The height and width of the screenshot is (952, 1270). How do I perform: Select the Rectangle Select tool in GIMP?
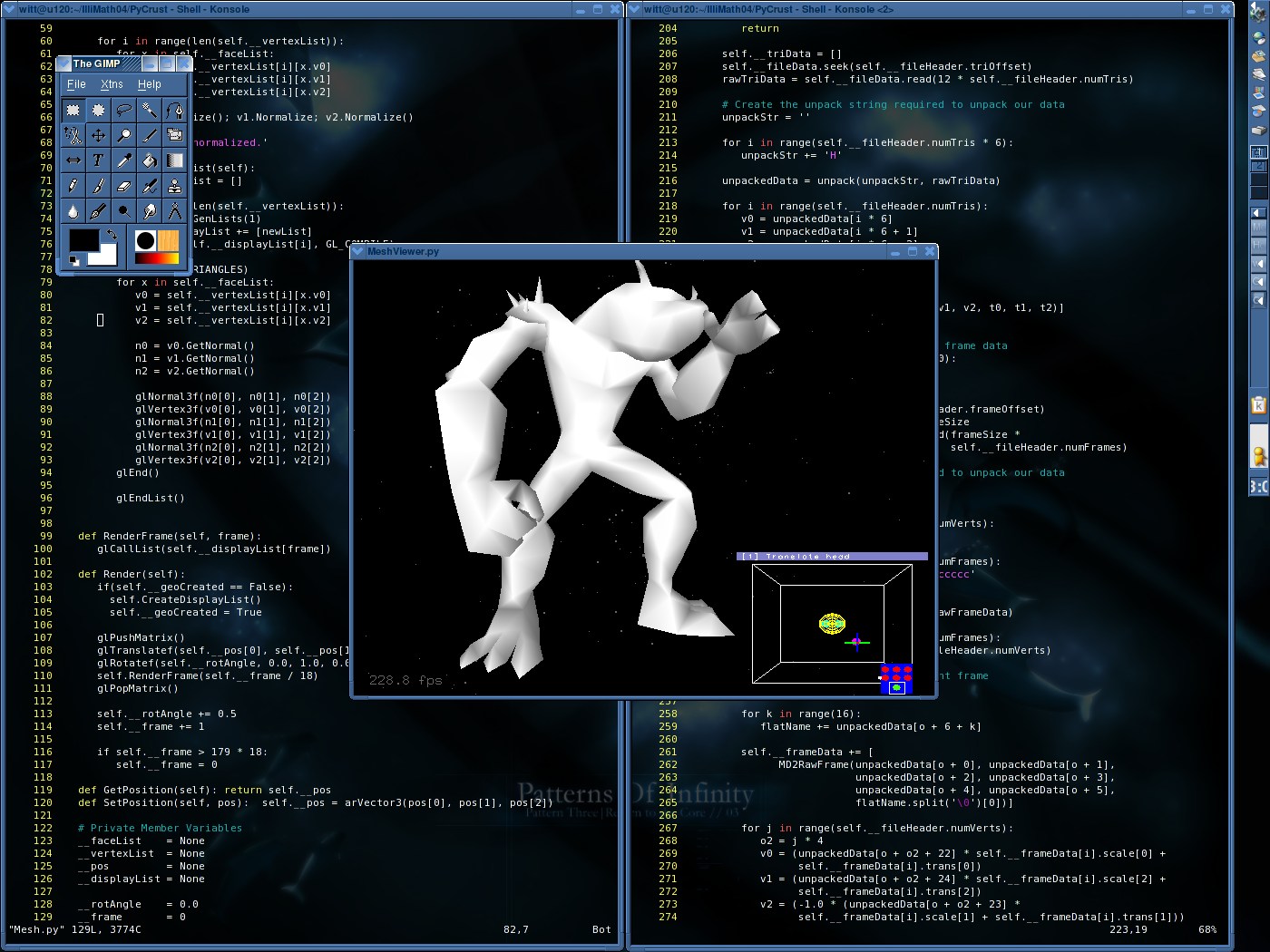[73, 111]
